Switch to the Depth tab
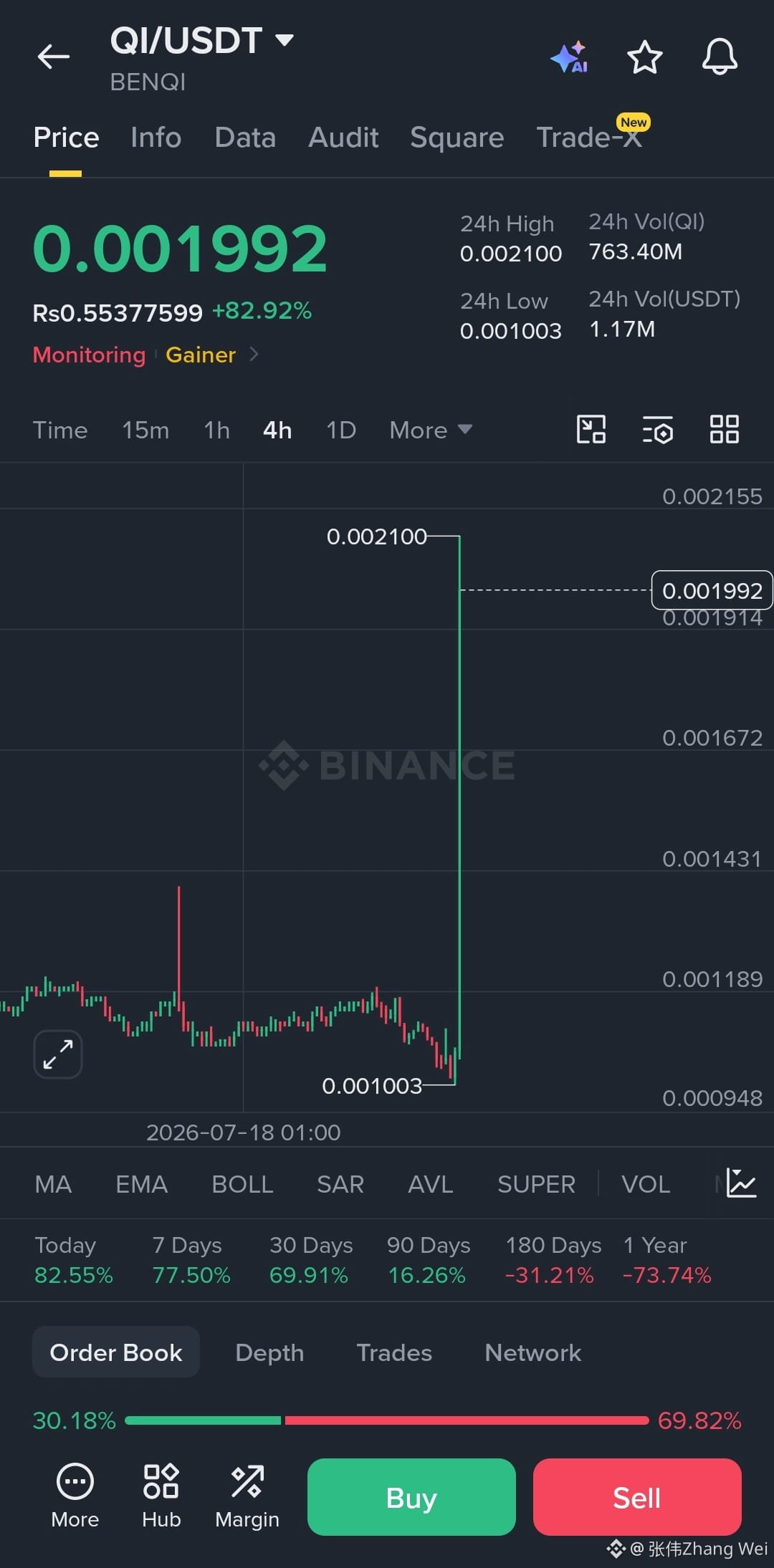Image resolution: width=774 pixels, height=1568 pixels. 269,1352
